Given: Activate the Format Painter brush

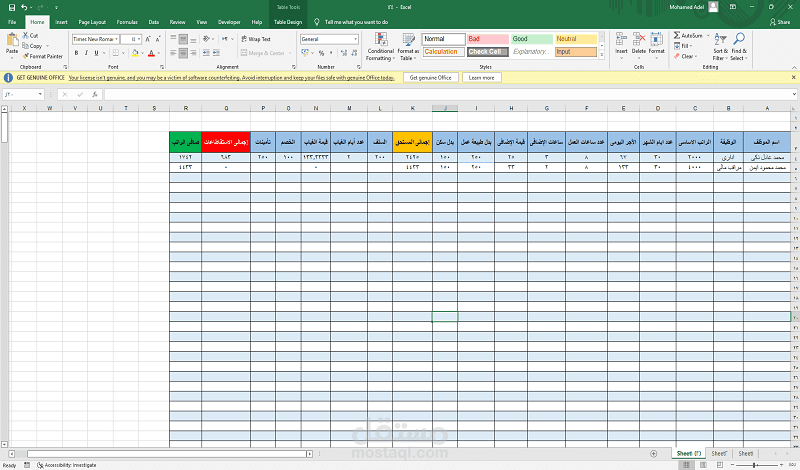Looking at the screenshot, I should [26, 56].
